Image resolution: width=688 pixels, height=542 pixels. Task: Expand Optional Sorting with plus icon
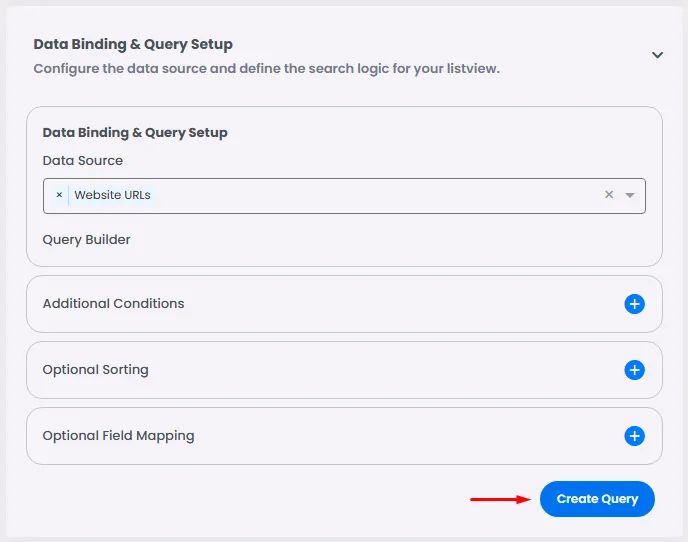(634, 370)
